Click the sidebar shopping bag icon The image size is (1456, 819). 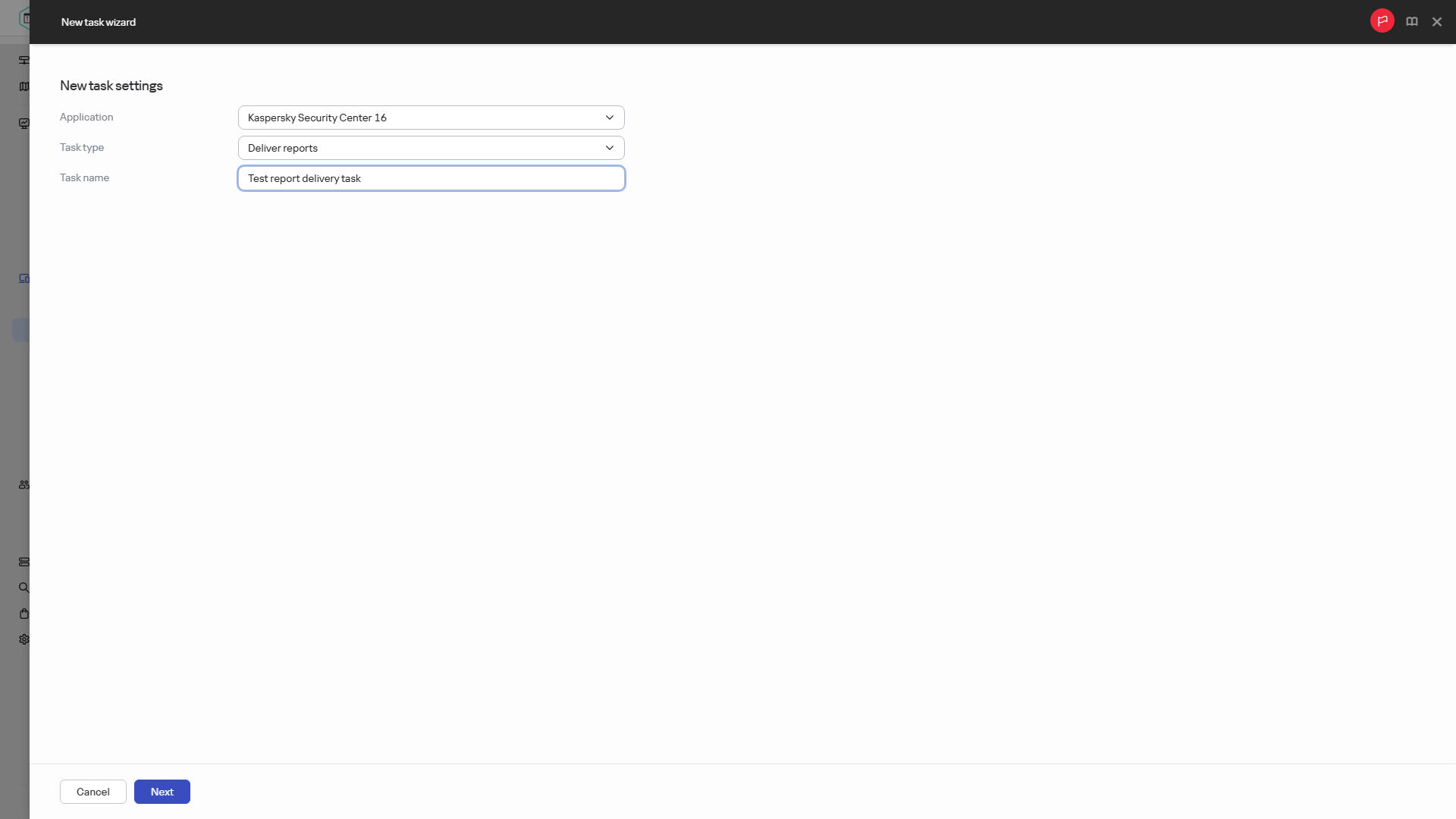24,613
